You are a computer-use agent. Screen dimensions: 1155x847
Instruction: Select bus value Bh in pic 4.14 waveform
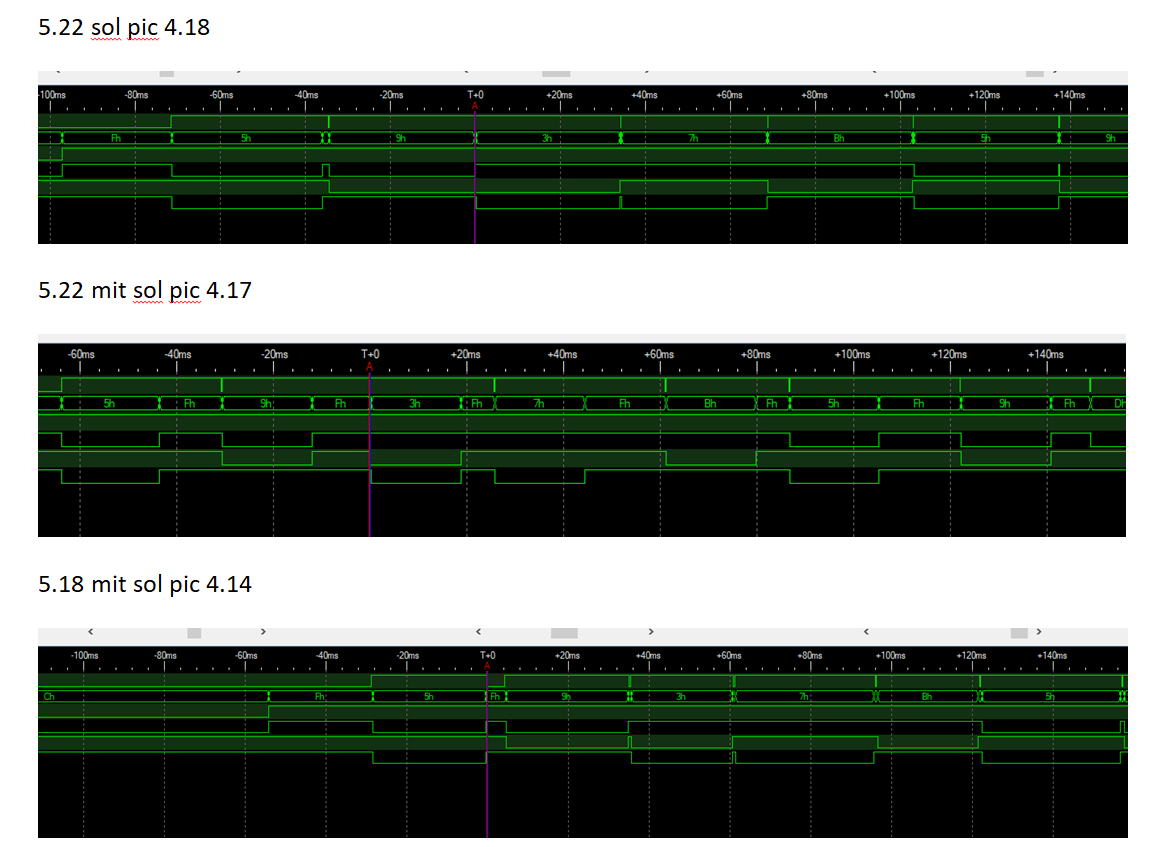pyautogui.click(x=927, y=697)
